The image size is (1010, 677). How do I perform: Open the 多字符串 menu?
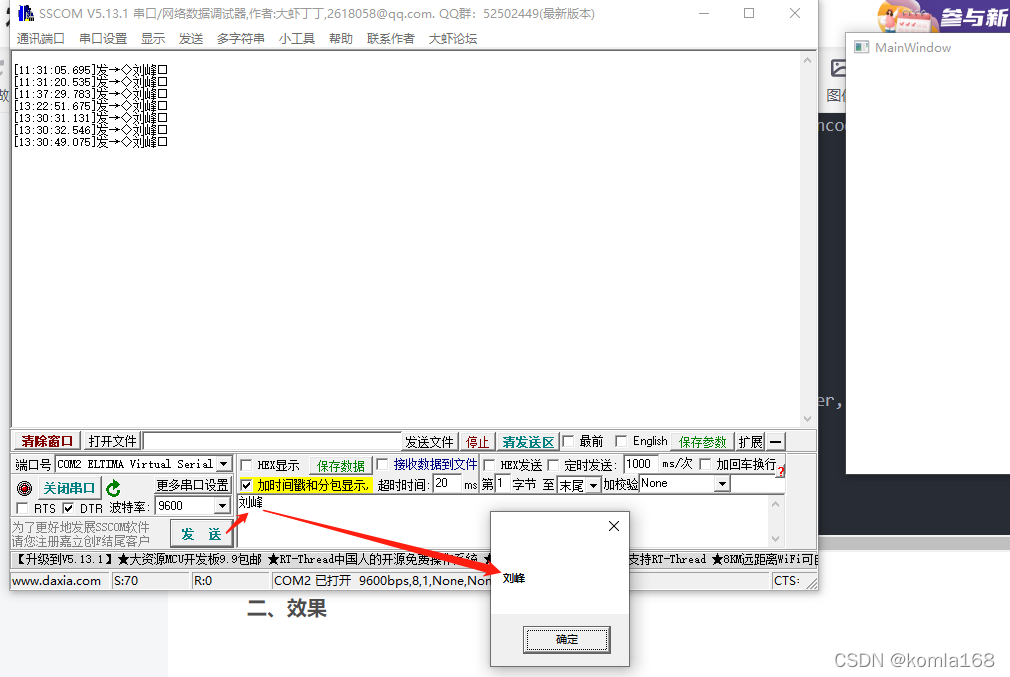pos(241,38)
